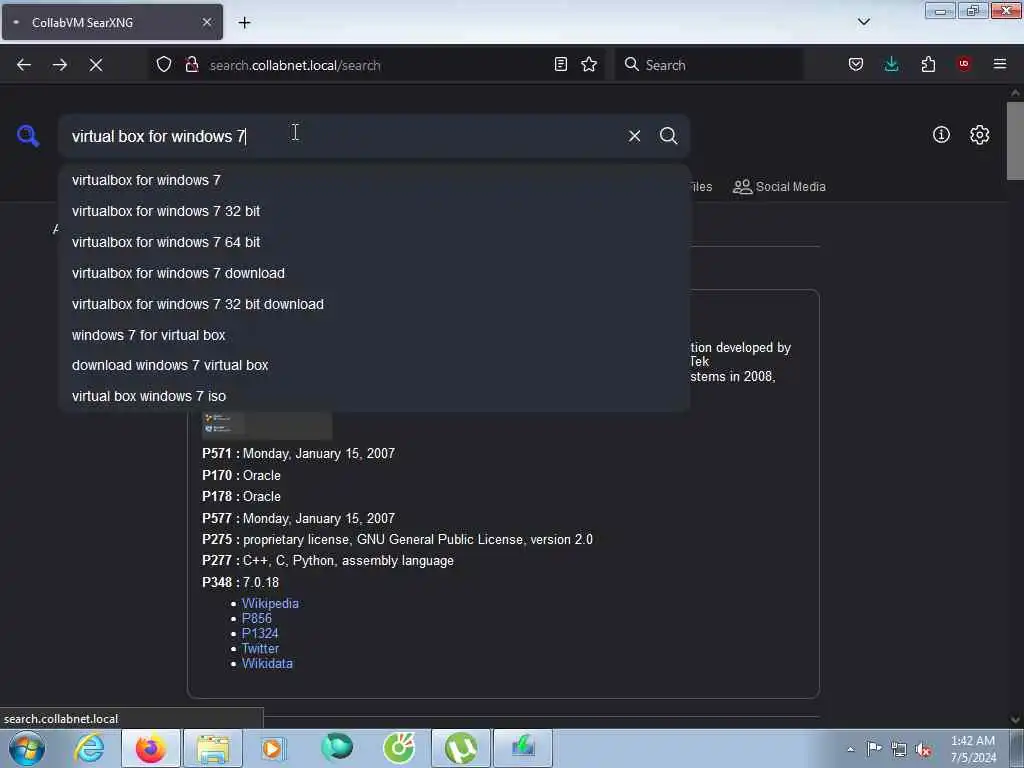Open Windows Media Player taskbar icon
This screenshot has height=768, width=1024.
tap(274, 748)
